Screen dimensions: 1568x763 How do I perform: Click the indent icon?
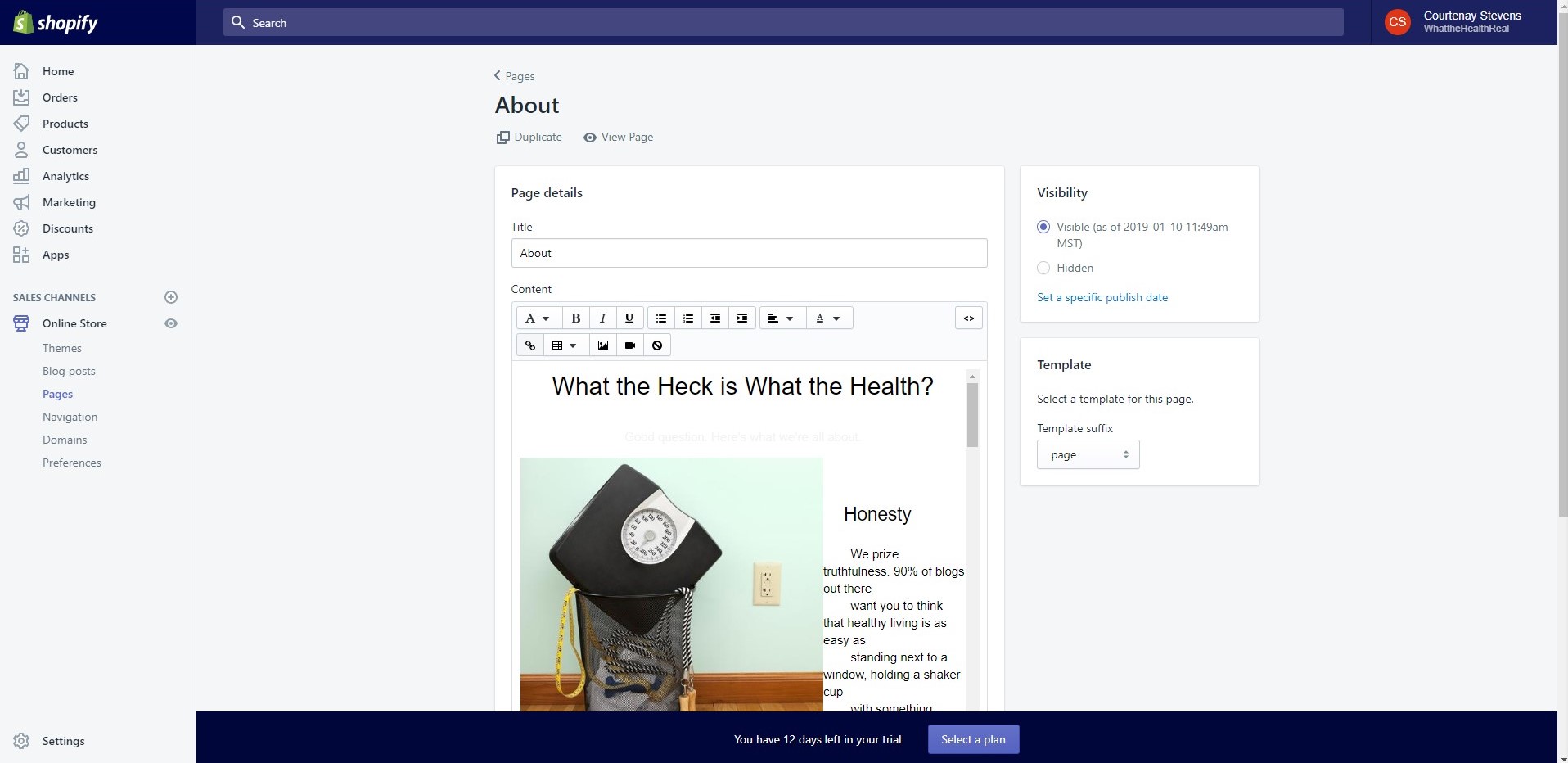742,318
